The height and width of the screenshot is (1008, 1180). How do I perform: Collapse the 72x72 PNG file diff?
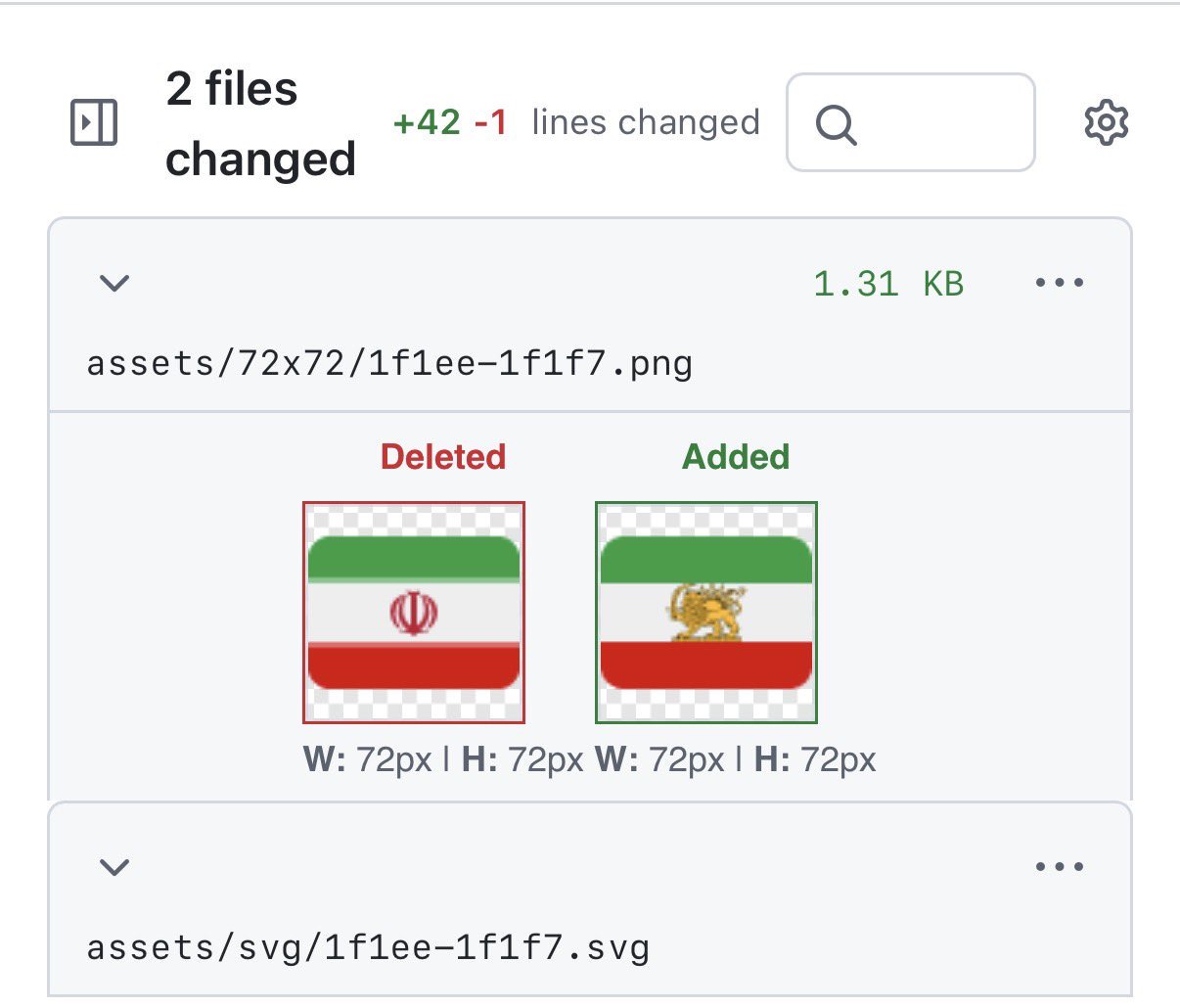pyautogui.click(x=115, y=284)
